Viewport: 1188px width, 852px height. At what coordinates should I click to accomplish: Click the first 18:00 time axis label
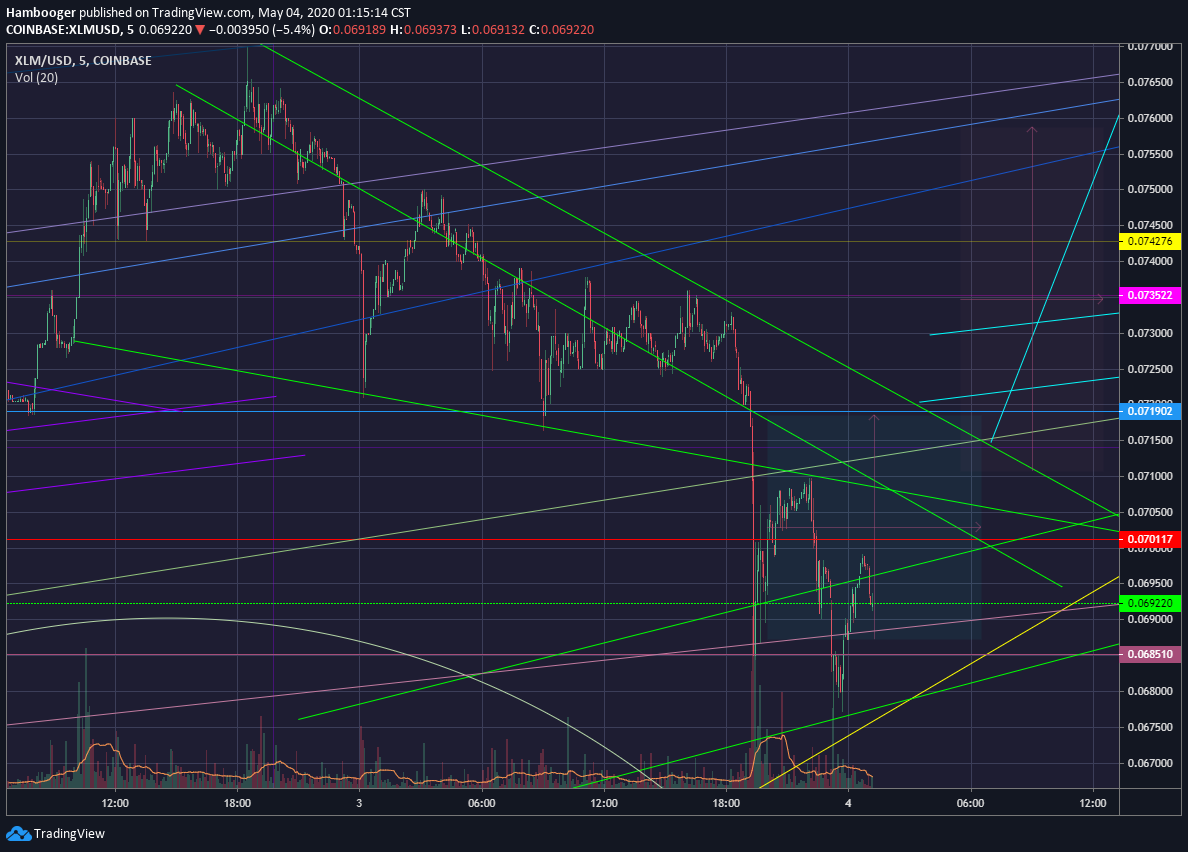[x=237, y=804]
